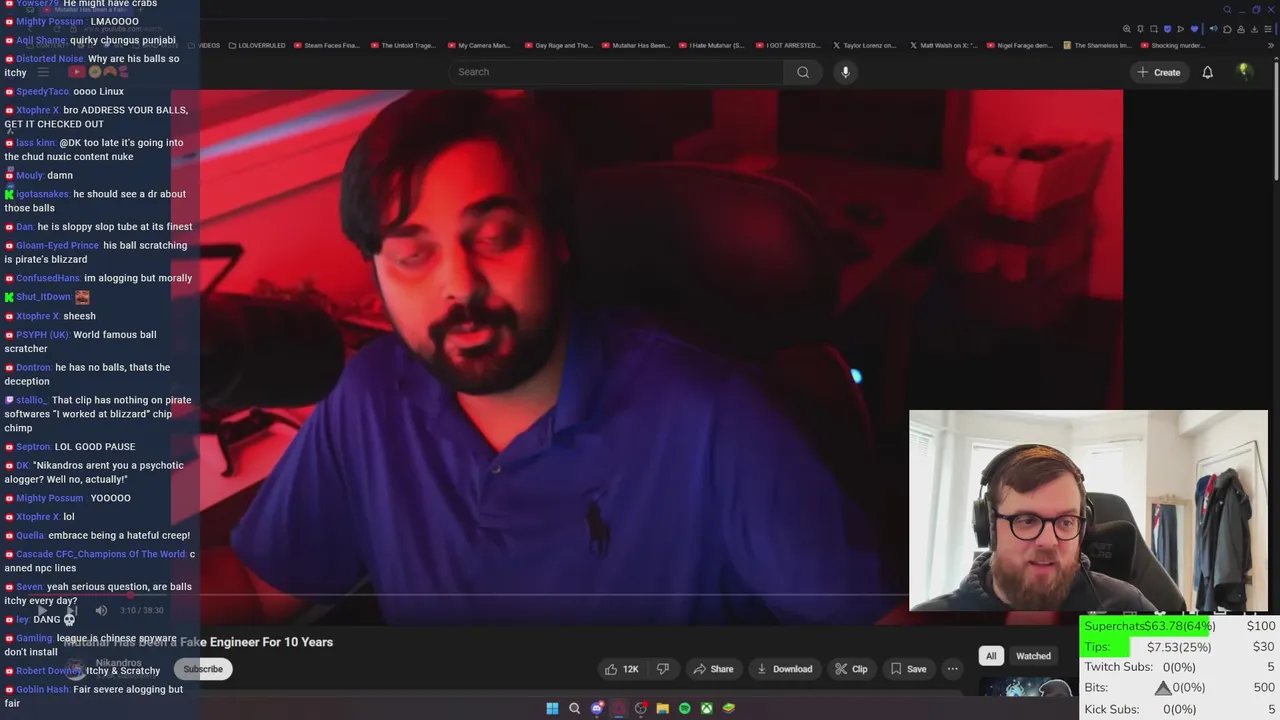Screen dimensions: 1280x720
Task: Open the Opera profile person icon
Action: coord(1241,29)
